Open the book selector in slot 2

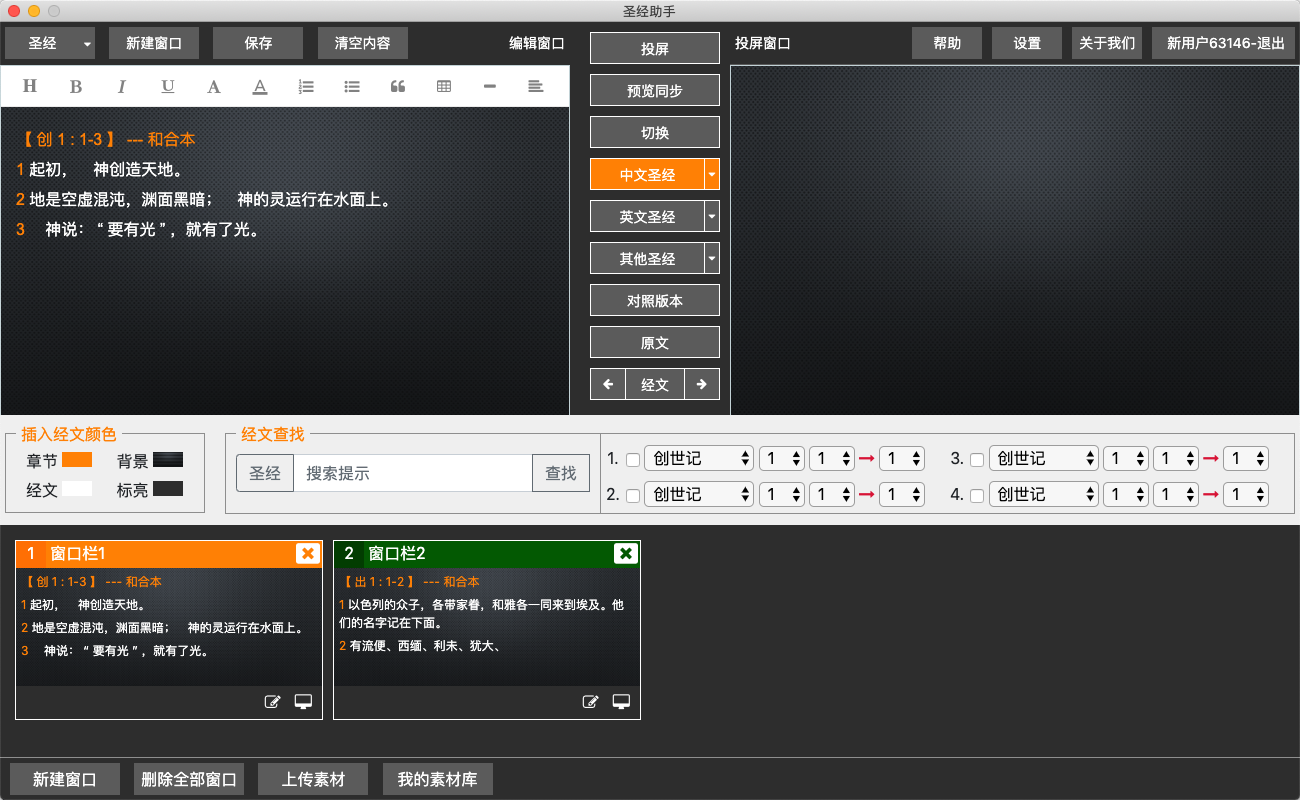click(698, 495)
